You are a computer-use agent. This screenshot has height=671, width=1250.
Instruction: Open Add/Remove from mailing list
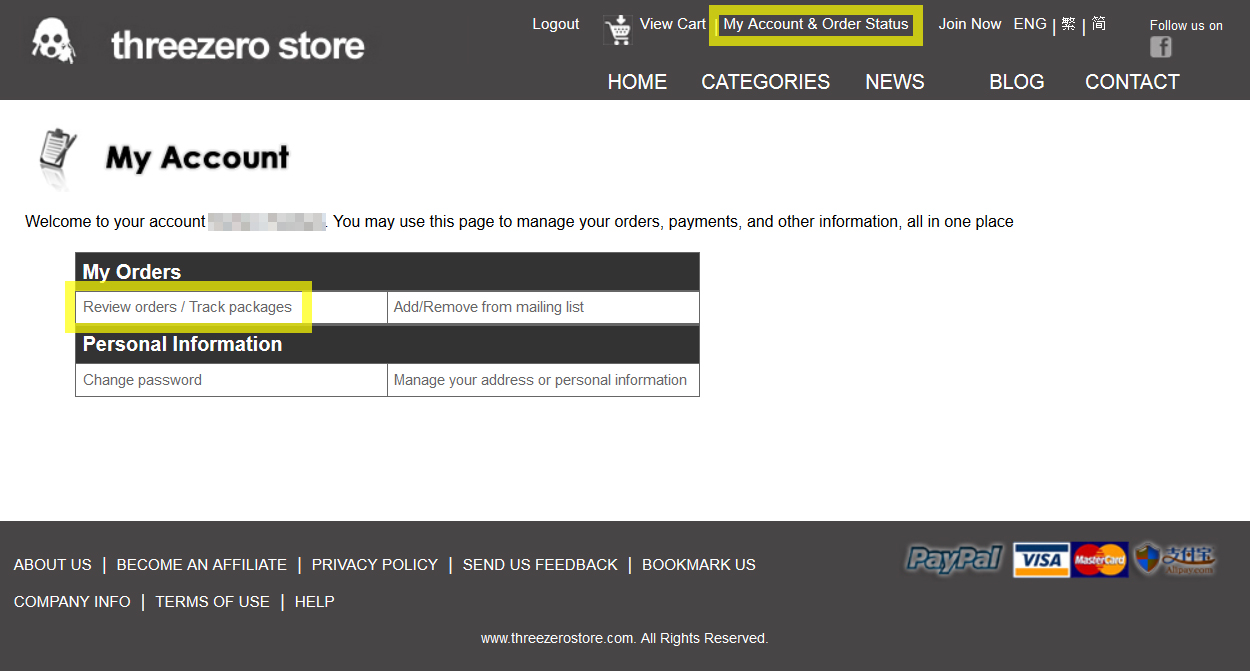pyautogui.click(x=489, y=307)
